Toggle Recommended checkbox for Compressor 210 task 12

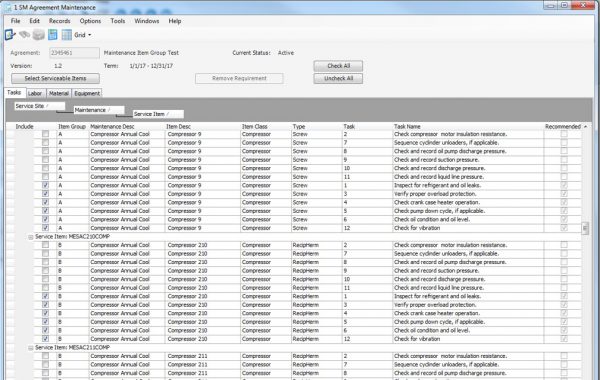point(564,339)
